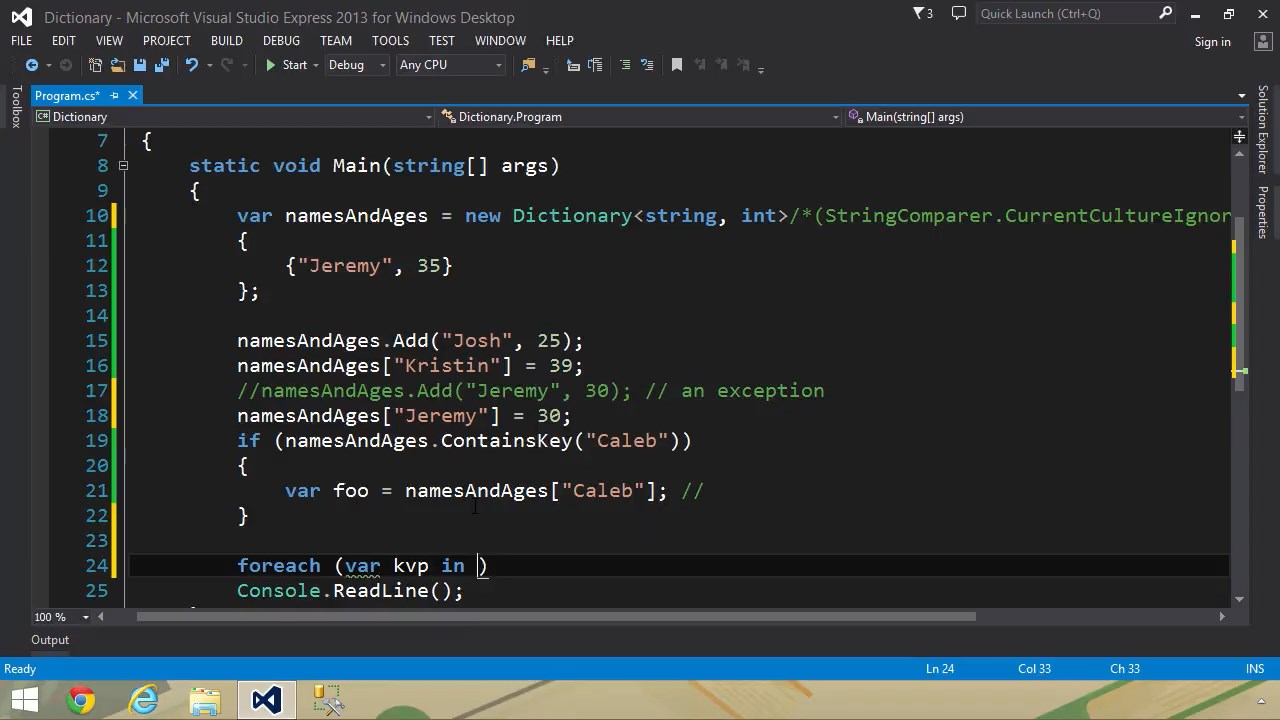Open the active documents list dropdown arrow

[1241, 96]
